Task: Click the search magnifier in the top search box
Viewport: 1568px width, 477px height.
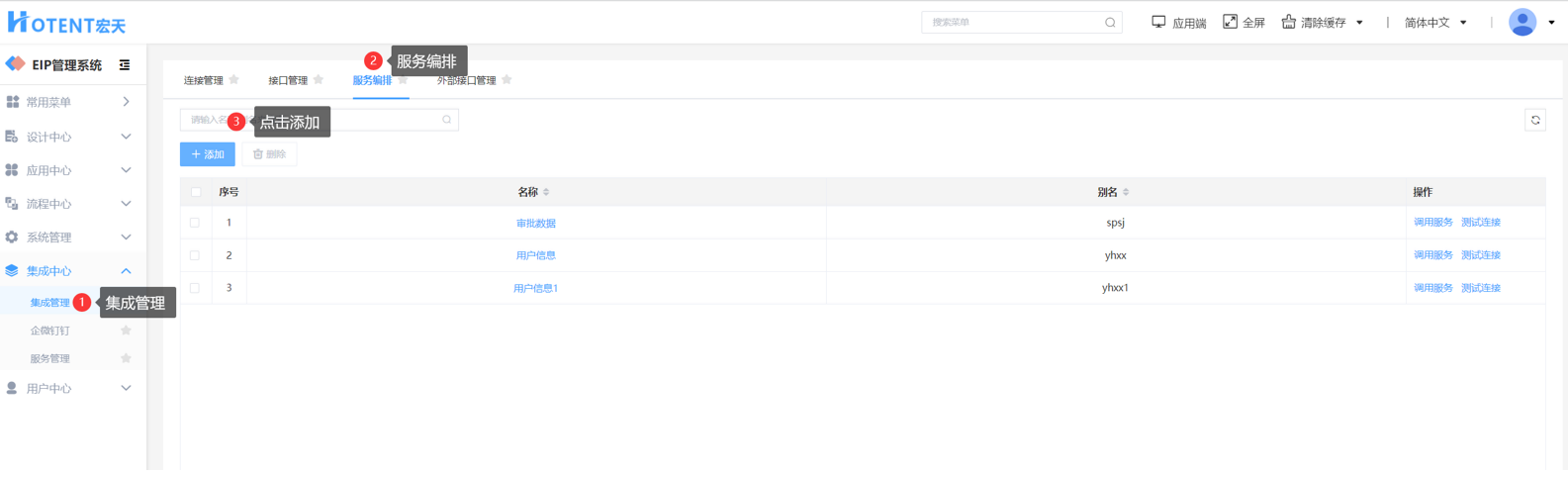Action: point(1110,23)
